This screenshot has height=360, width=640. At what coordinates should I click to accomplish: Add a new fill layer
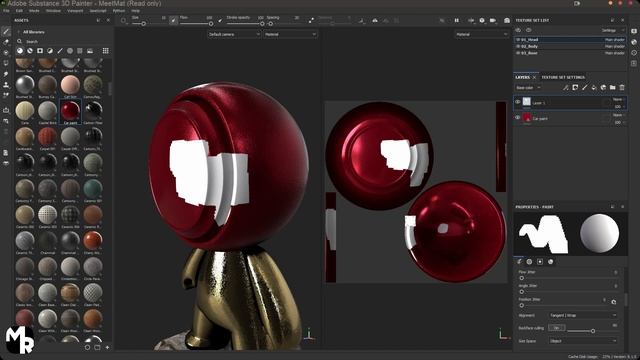(594, 88)
